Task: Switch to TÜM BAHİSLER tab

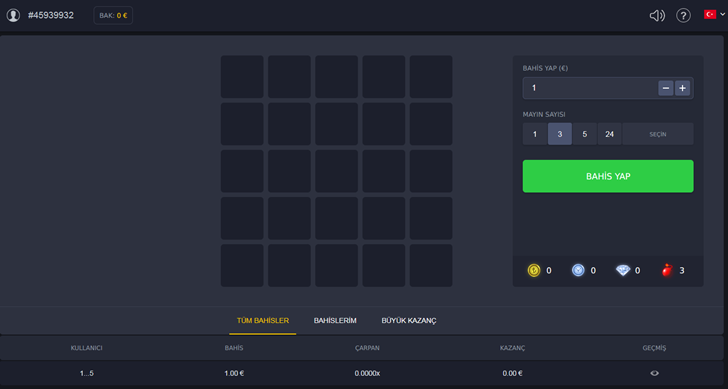Action: (263, 321)
